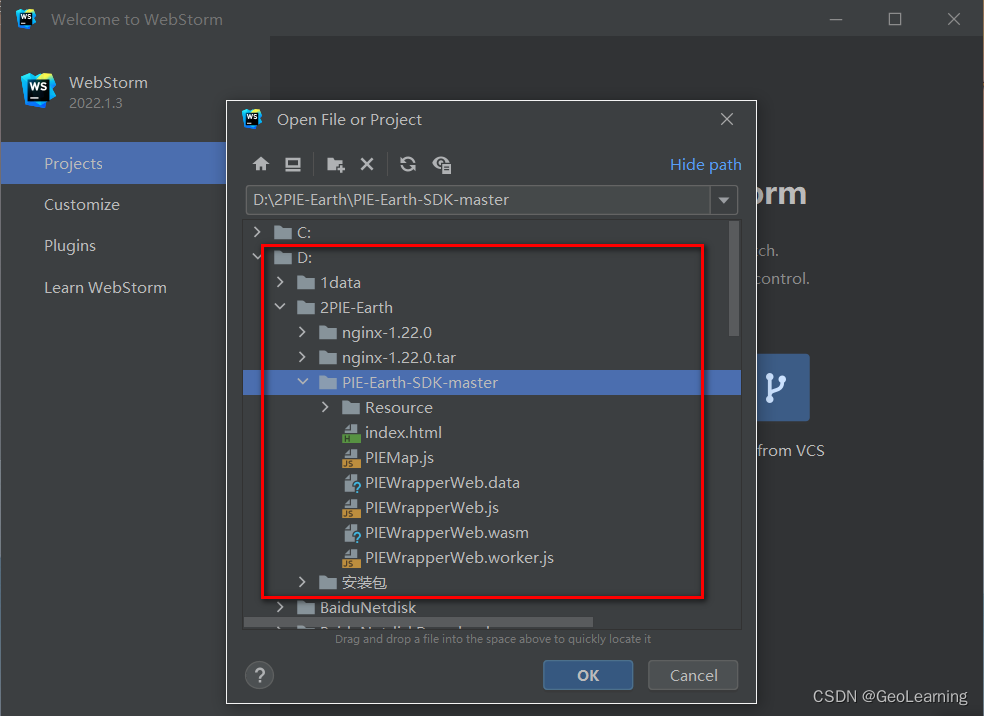This screenshot has width=984, height=716.
Task: Delete selected item toolbar icon
Action: pos(367,164)
